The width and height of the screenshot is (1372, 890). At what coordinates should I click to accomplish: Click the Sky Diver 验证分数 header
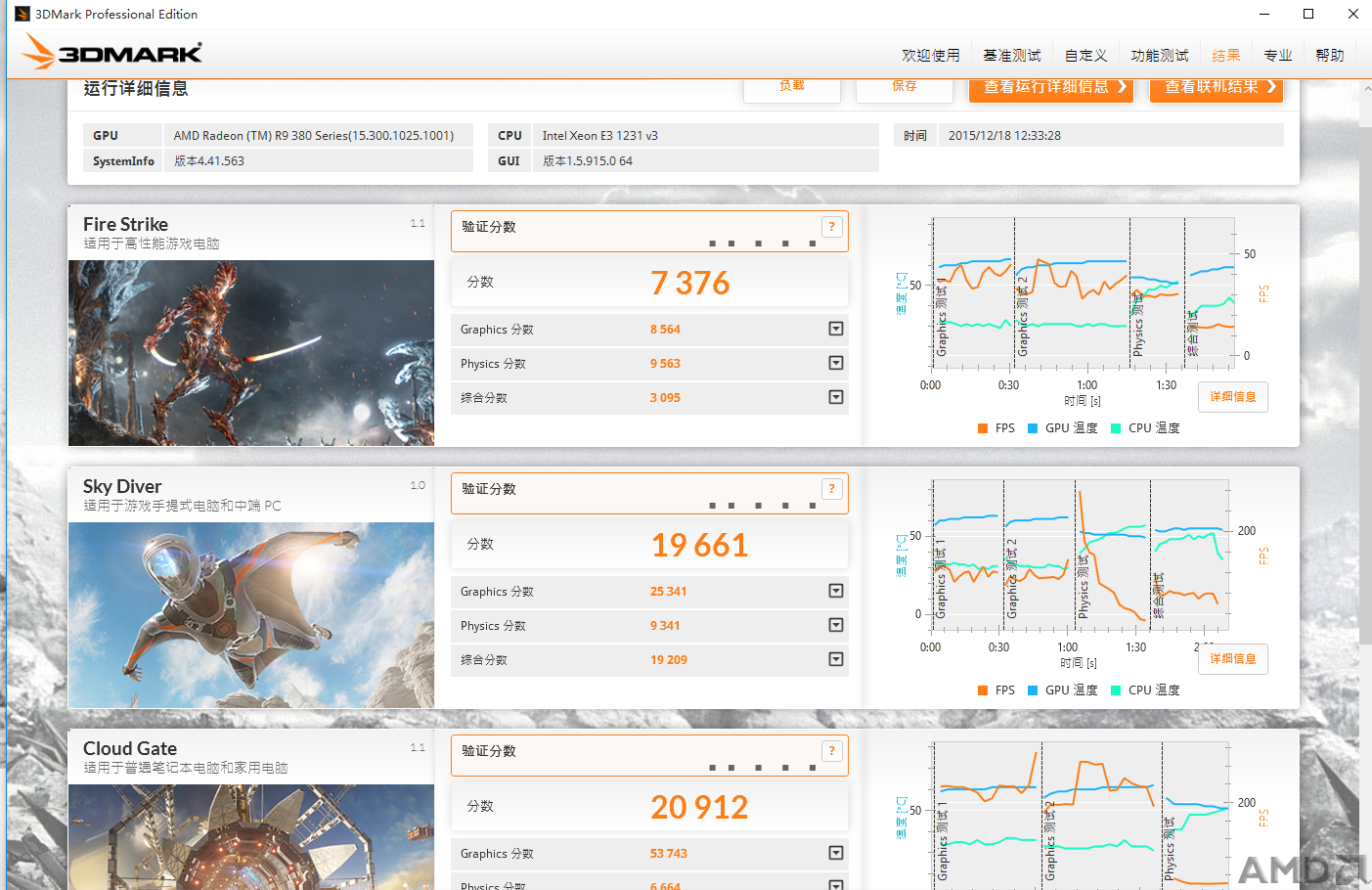[489, 489]
